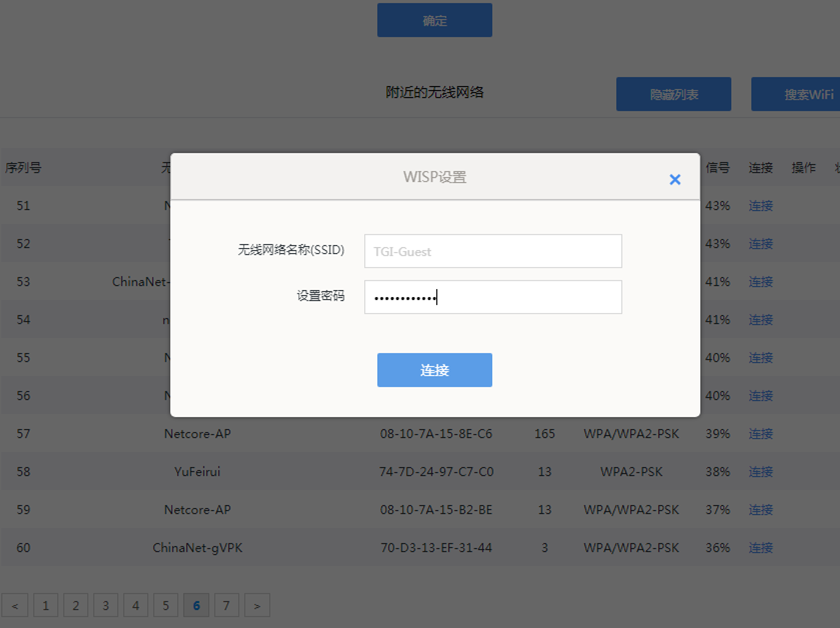Click the 隐藏列表 button

coord(673,93)
